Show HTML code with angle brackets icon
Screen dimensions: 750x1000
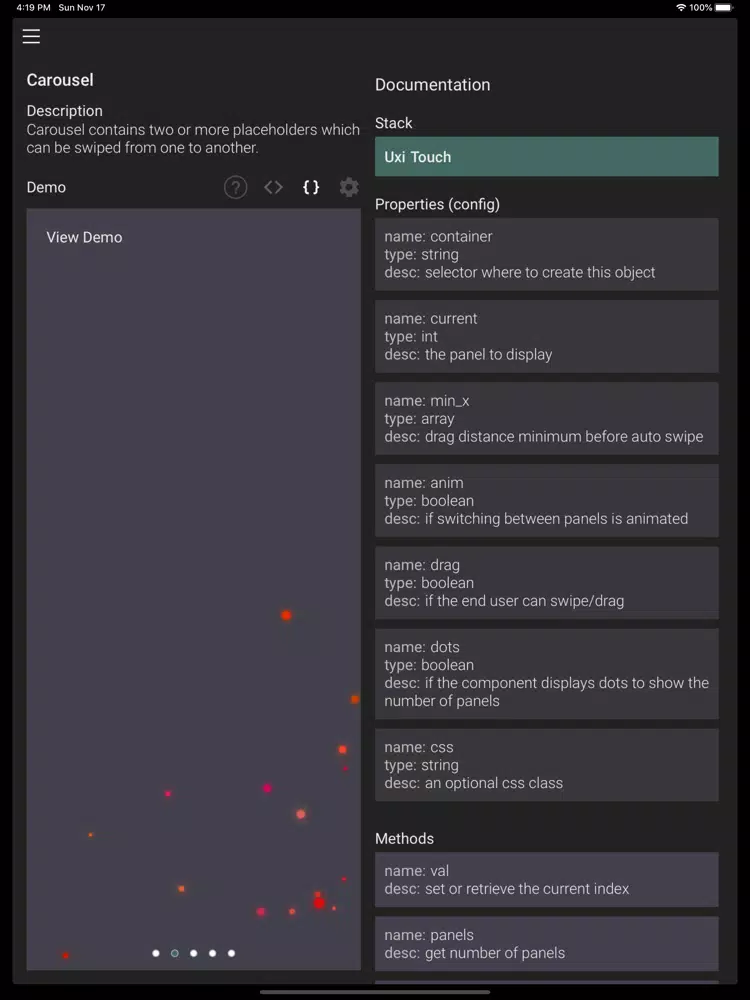coord(273,187)
